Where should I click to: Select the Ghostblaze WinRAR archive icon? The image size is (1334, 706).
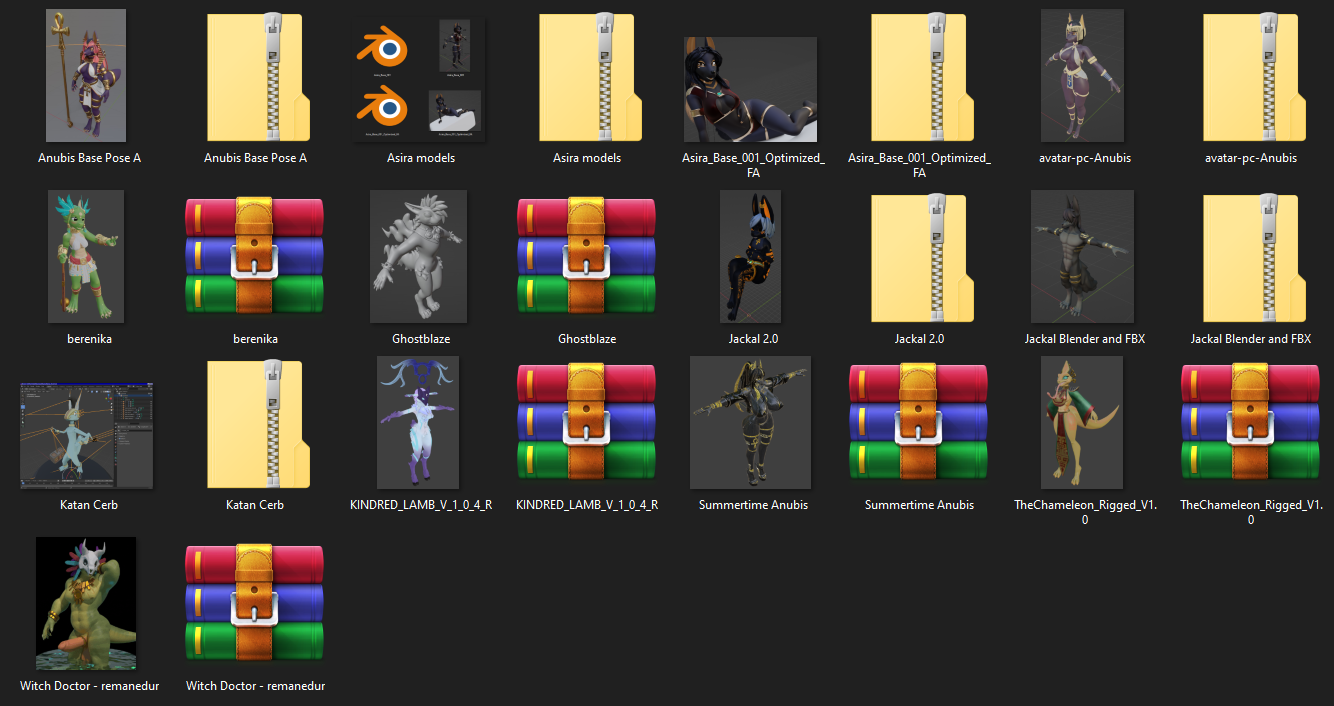pos(587,256)
